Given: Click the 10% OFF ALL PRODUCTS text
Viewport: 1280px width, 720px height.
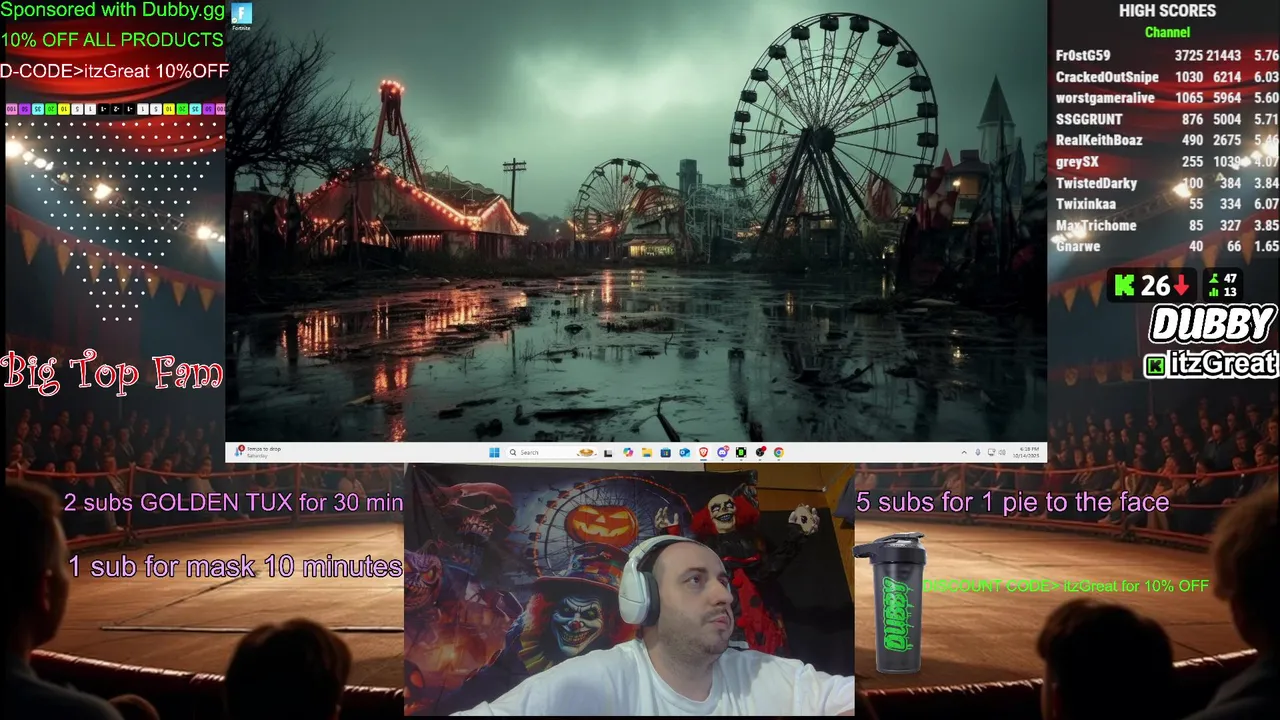Looking at the screenshot, I should [112, 40].
